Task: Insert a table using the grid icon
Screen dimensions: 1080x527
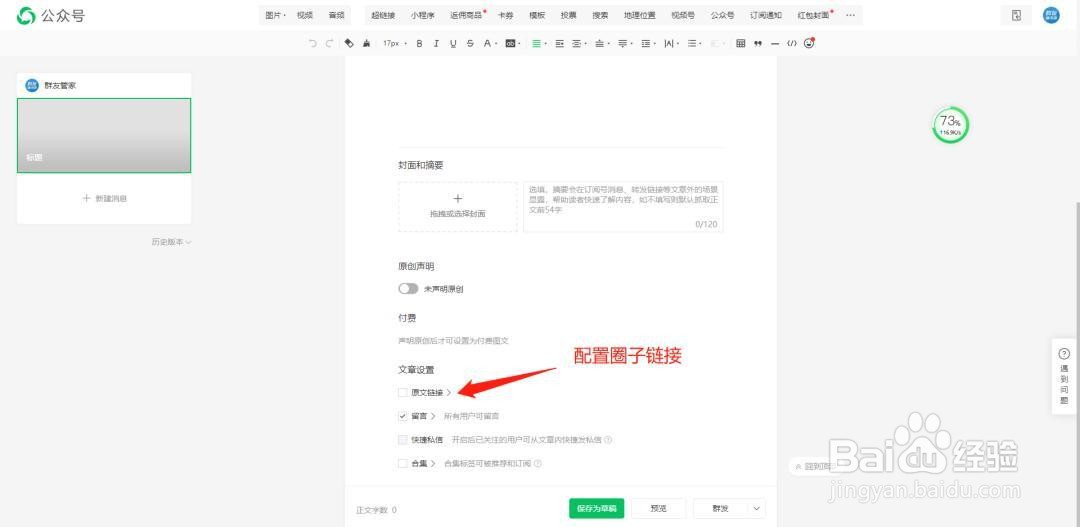Action: pos(740,43)
